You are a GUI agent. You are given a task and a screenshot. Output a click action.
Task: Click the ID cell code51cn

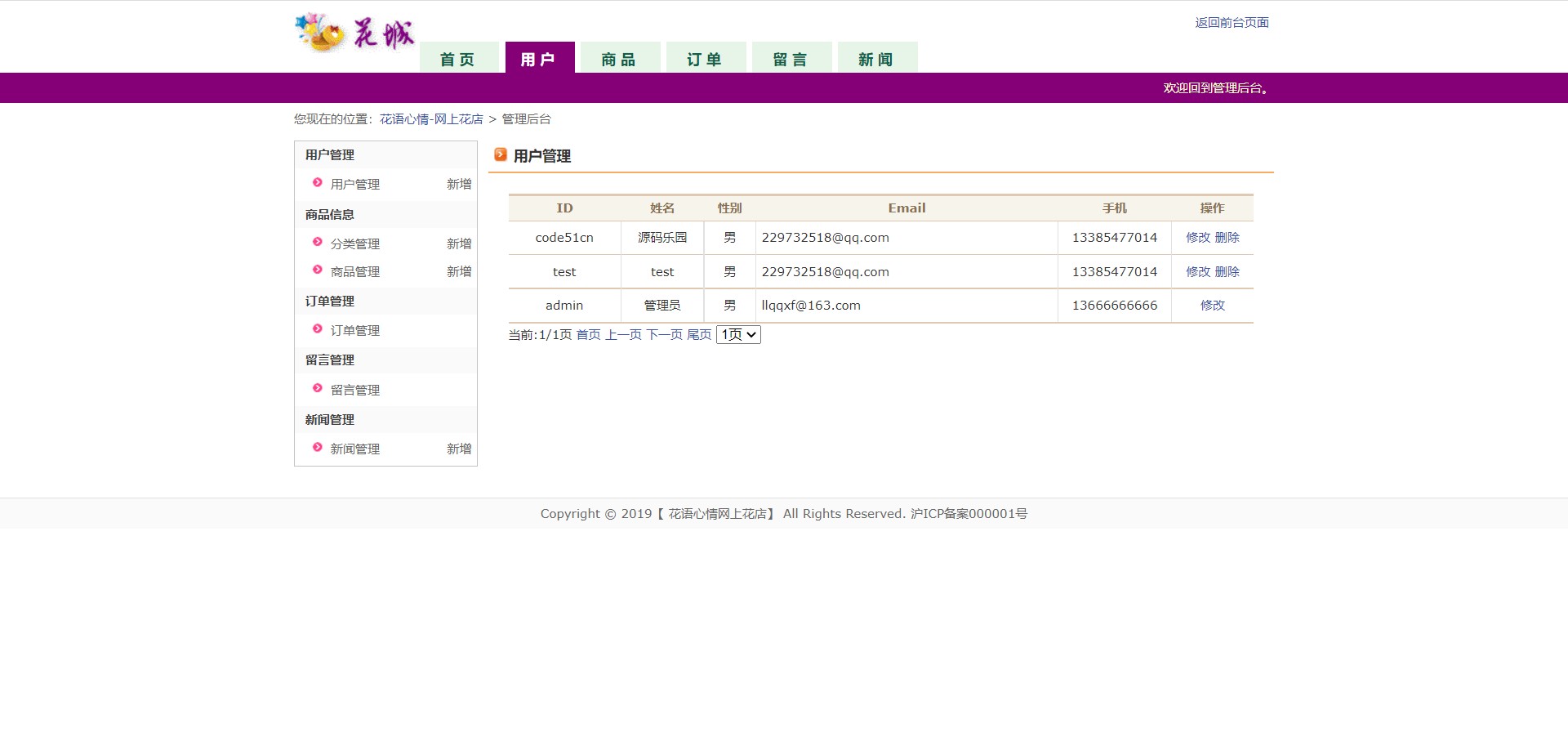click(564, 238)
